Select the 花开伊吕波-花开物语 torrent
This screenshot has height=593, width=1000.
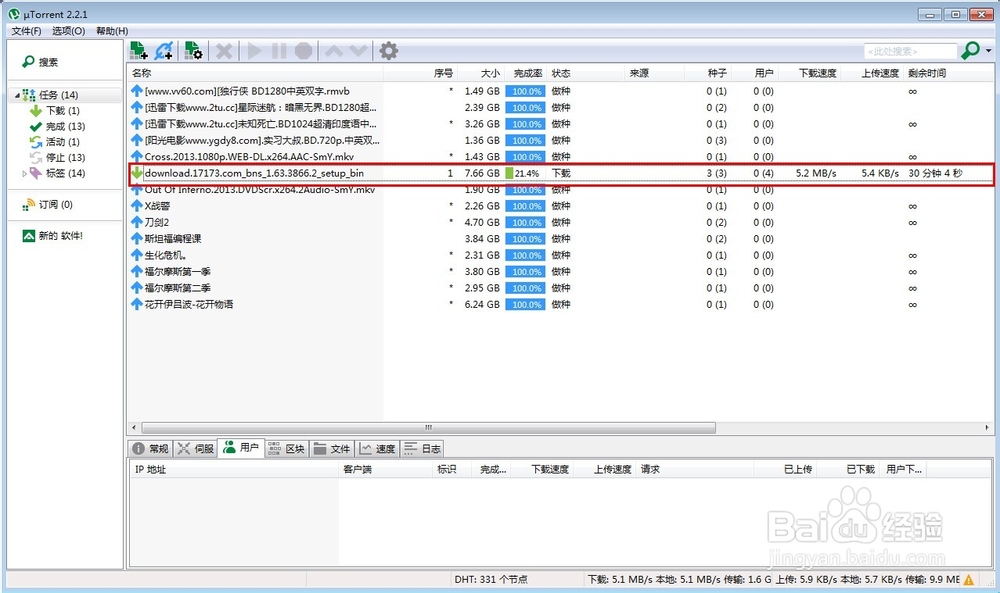click(x=561, y=305)
